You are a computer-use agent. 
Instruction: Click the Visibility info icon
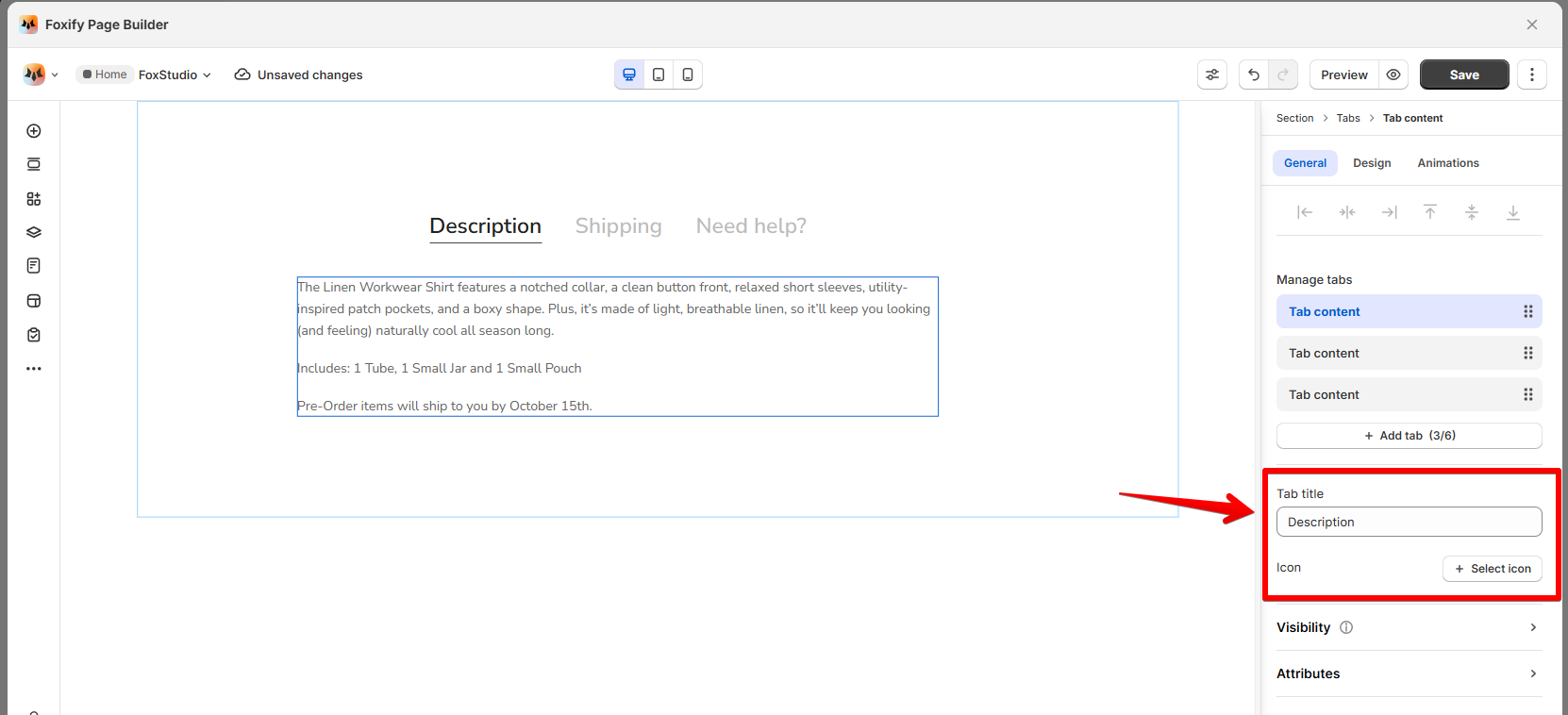coord(1346,627)
